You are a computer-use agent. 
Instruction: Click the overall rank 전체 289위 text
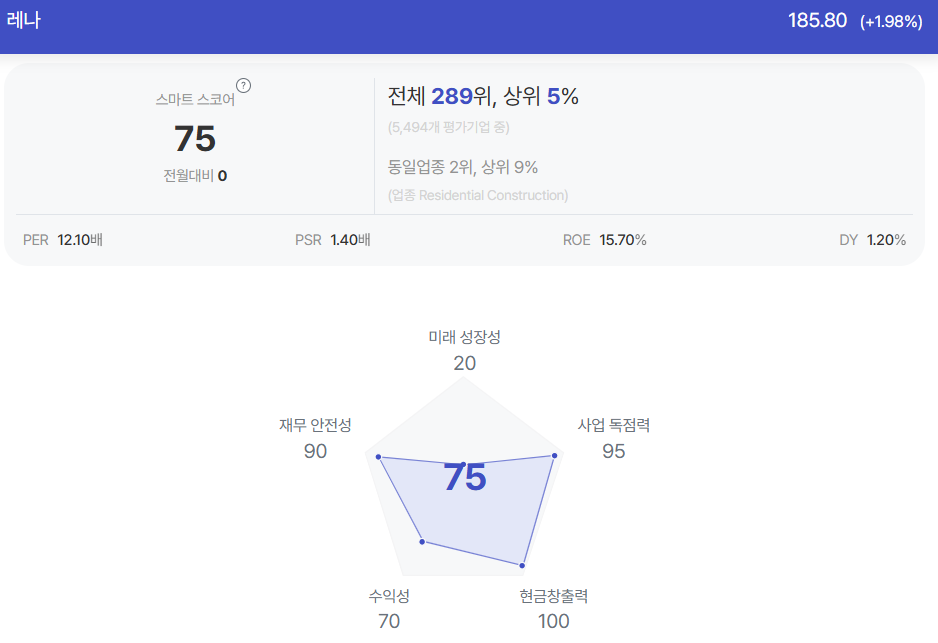(x=441, y=96)
